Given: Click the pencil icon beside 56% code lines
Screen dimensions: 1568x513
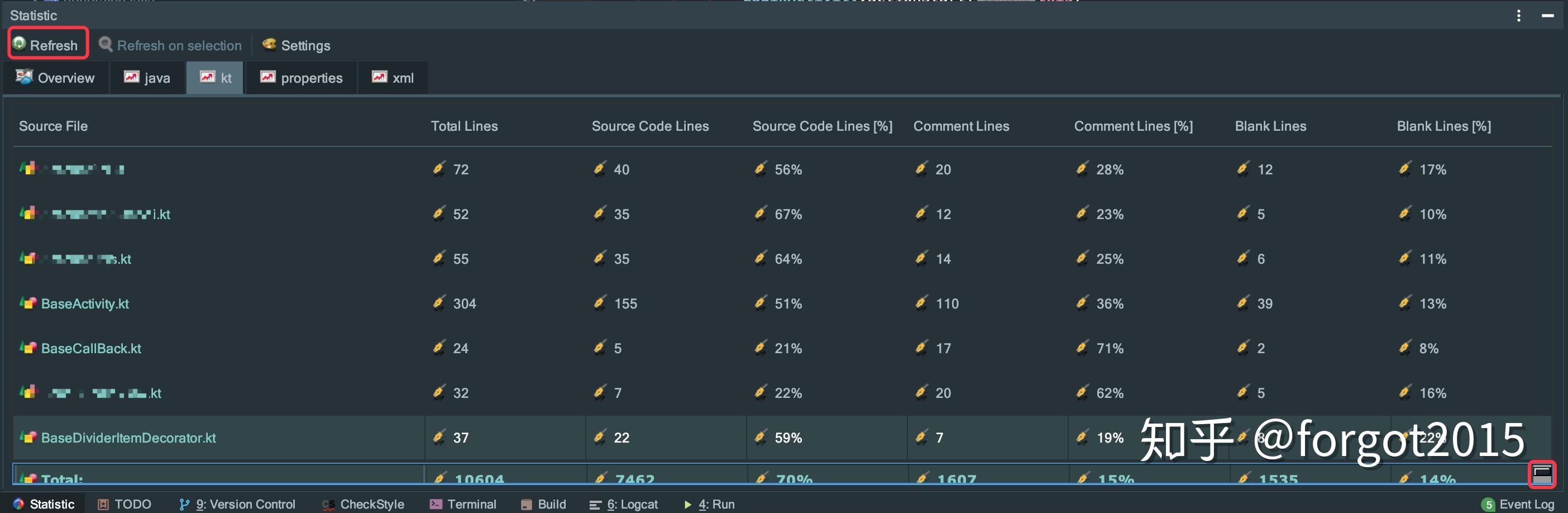Looking at the screenshot, I should coord(760,168).
